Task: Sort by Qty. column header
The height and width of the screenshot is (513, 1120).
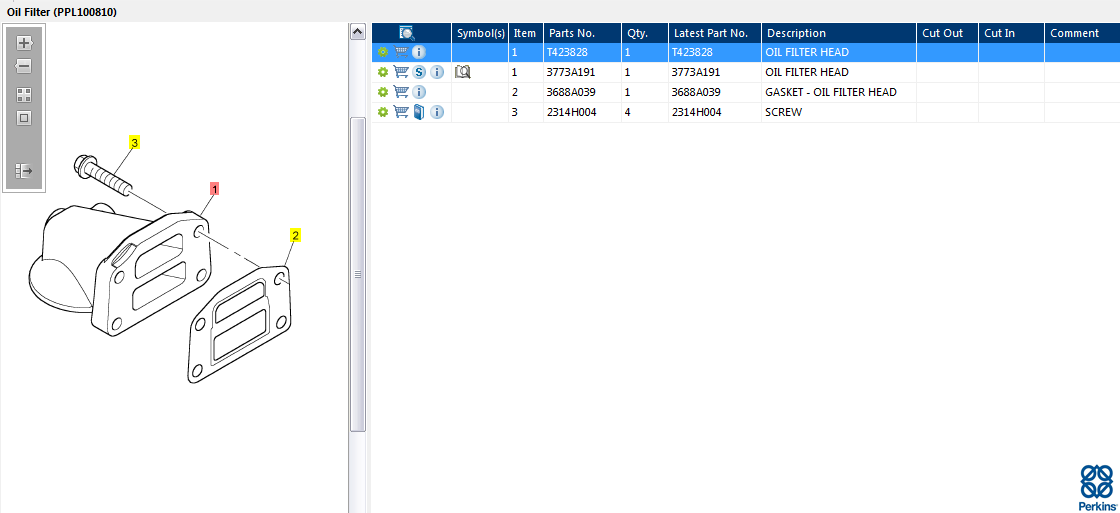Action: [x=645, y=33]
